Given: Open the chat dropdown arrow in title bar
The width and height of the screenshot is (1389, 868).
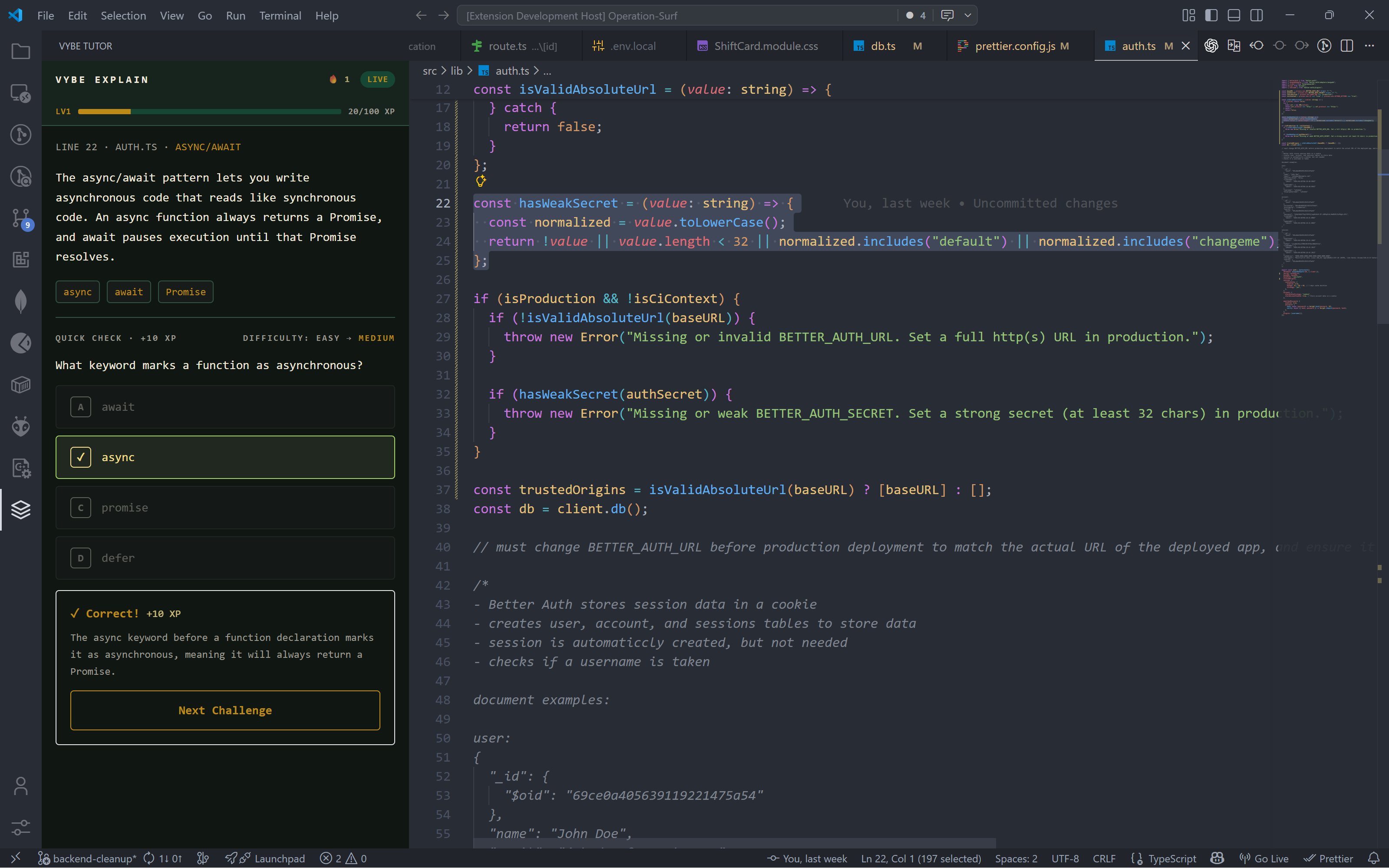Looking at the screenshot, I should pos(968,16).
